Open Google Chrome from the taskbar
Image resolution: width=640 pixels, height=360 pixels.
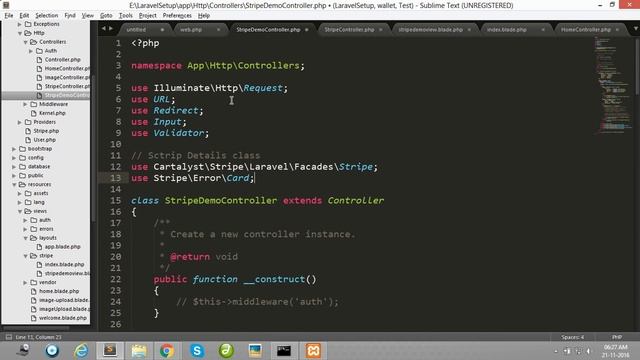pyautogui.click(x=167, y=351)
